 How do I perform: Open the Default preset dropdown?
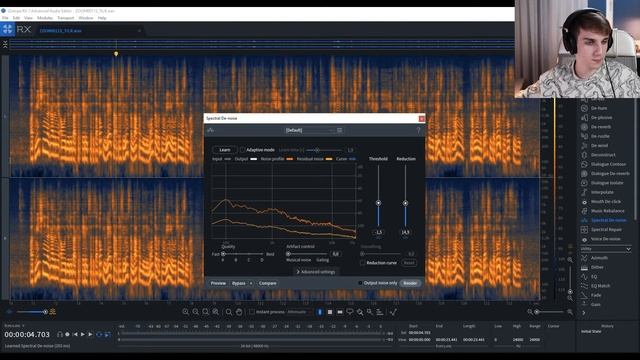coord(309,130)
